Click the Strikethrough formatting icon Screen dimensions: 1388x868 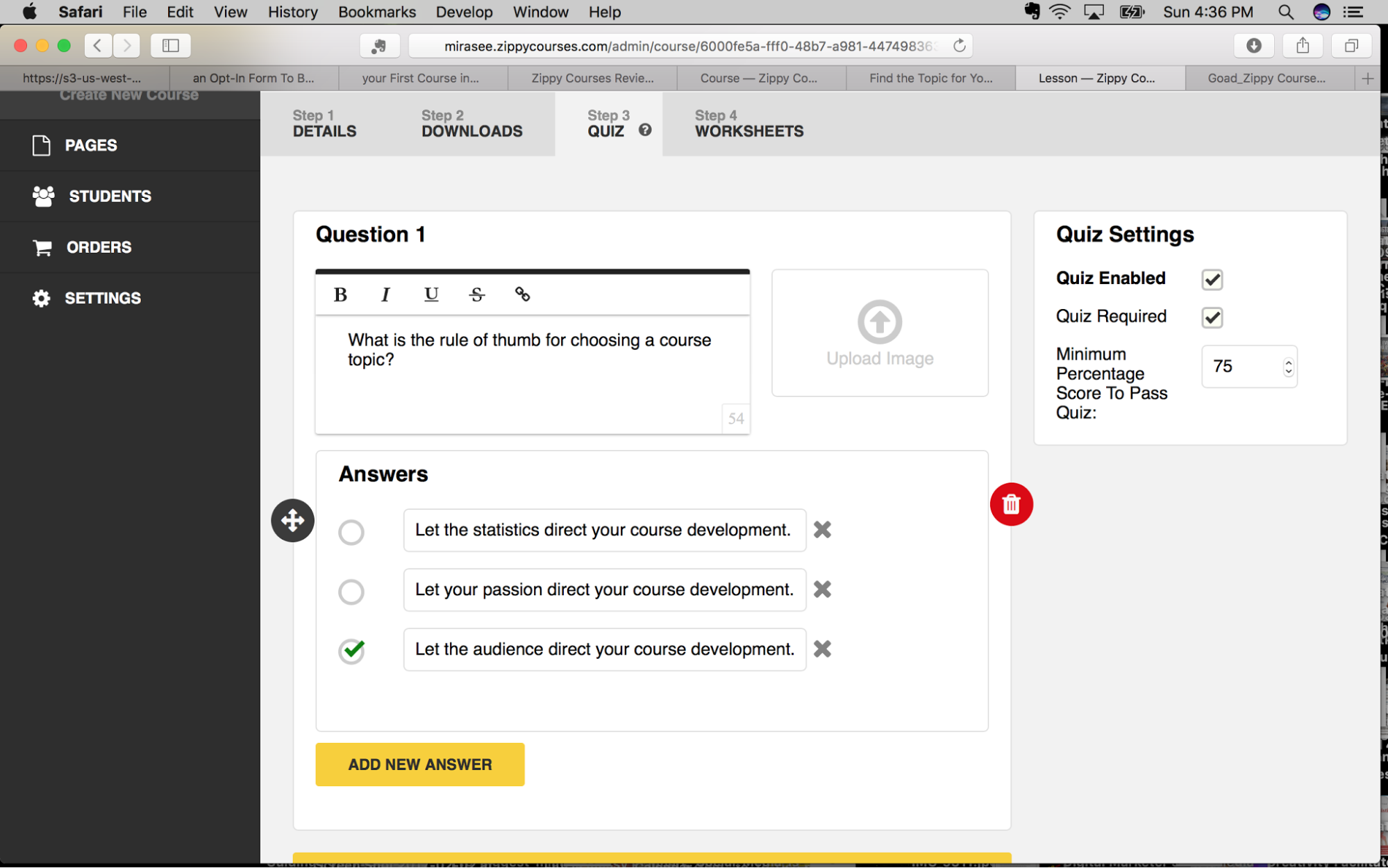click(476, 293)
